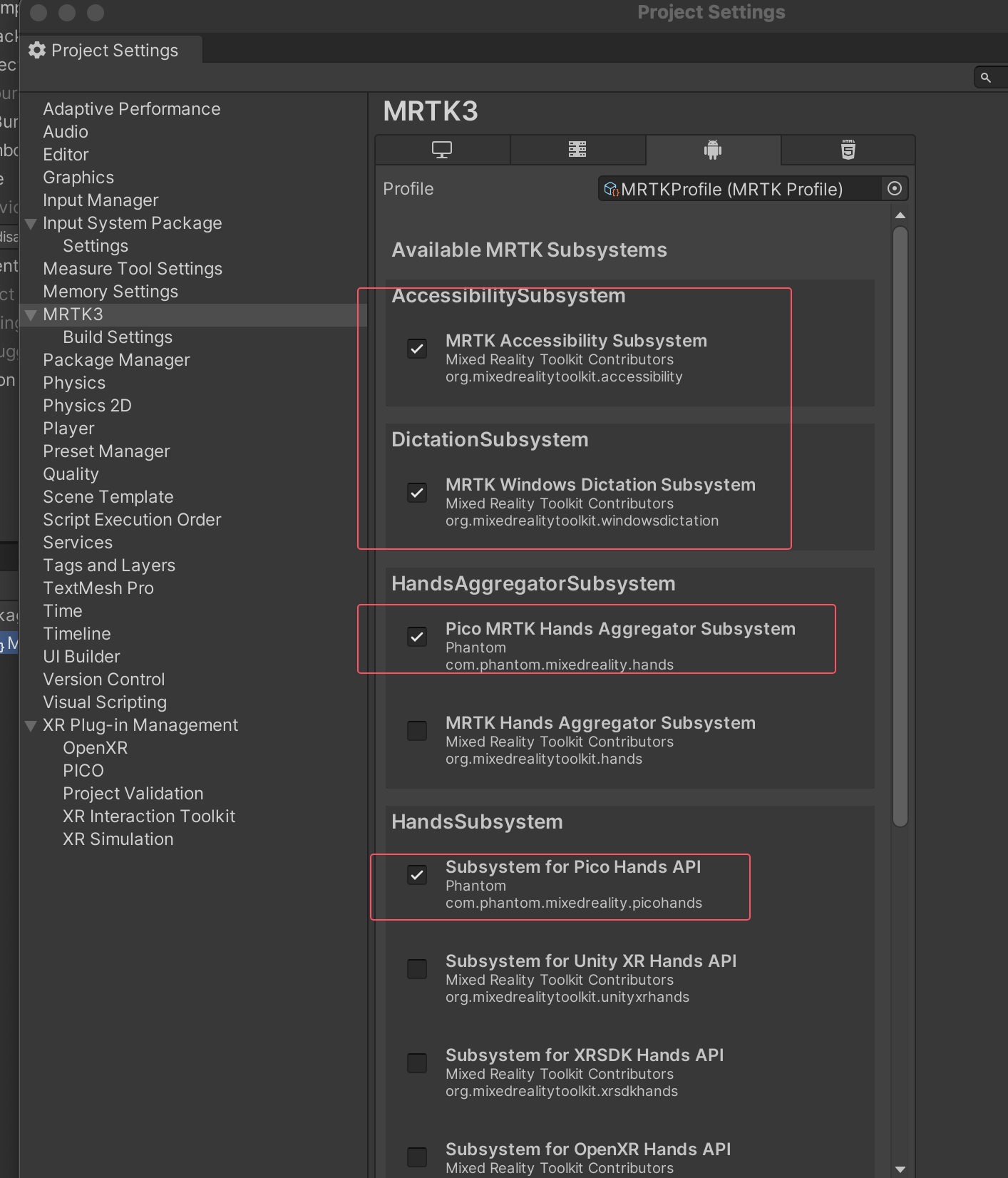
Task: Open OpenXR settings
Action: tap(96, 748)
